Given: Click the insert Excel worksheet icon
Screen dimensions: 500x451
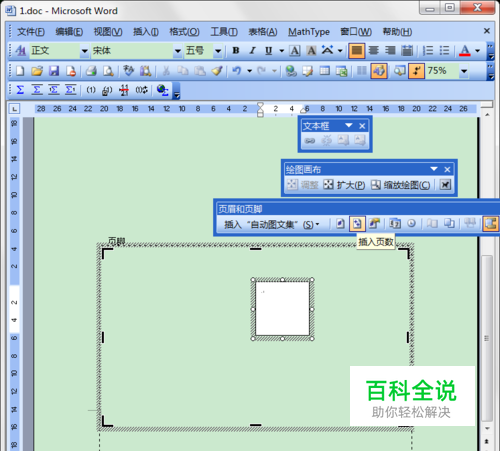Looking at the screenshot, I should pyautogui.click(x=341, y=71).
